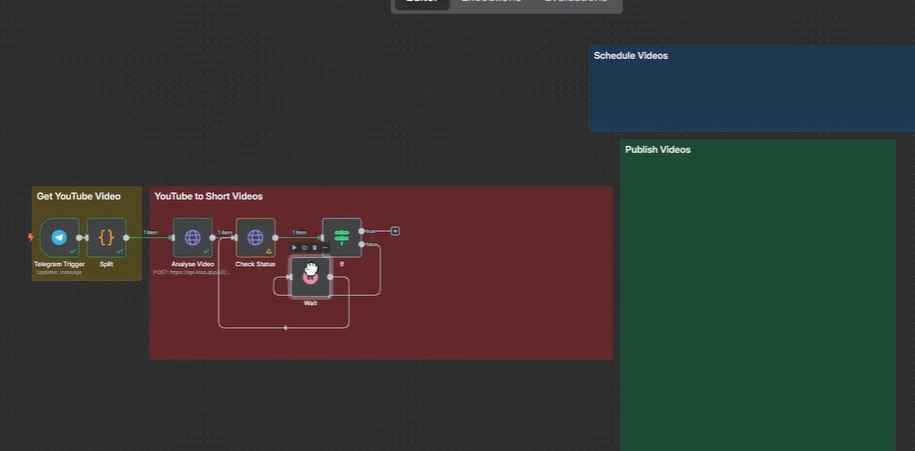Switch to the Editor tab
915x451 pixels.
coord(422,2)
